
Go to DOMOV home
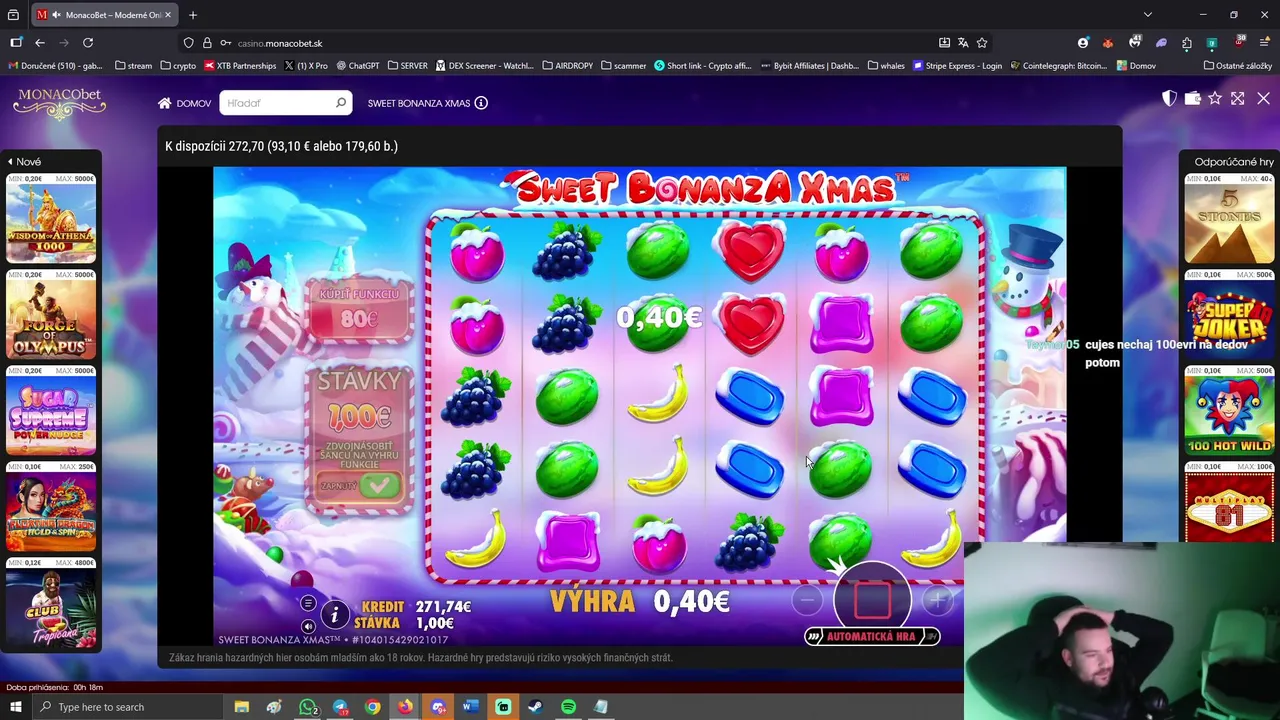pos(184,103)
